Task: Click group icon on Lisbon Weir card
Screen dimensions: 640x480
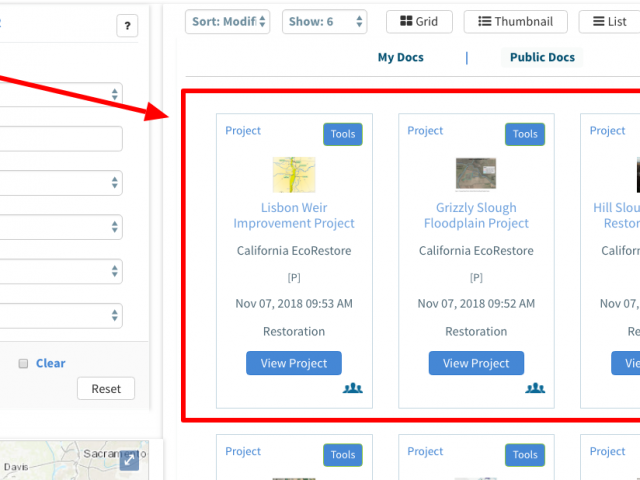Action: tap(353, 388)
